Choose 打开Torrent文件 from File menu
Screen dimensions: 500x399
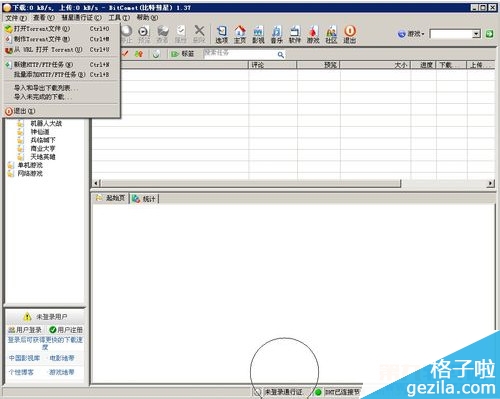pos(61,29)
